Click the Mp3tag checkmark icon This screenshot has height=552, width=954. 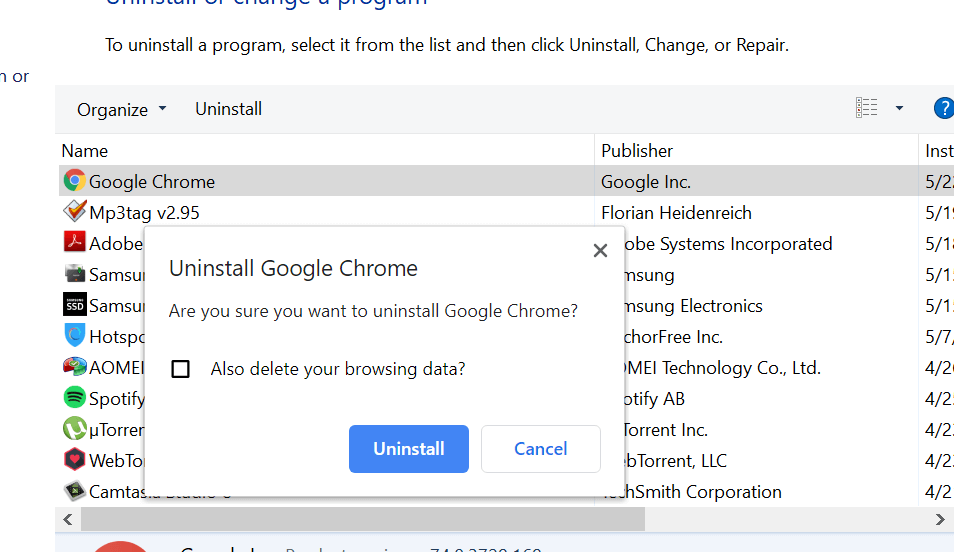coord(74,211)
